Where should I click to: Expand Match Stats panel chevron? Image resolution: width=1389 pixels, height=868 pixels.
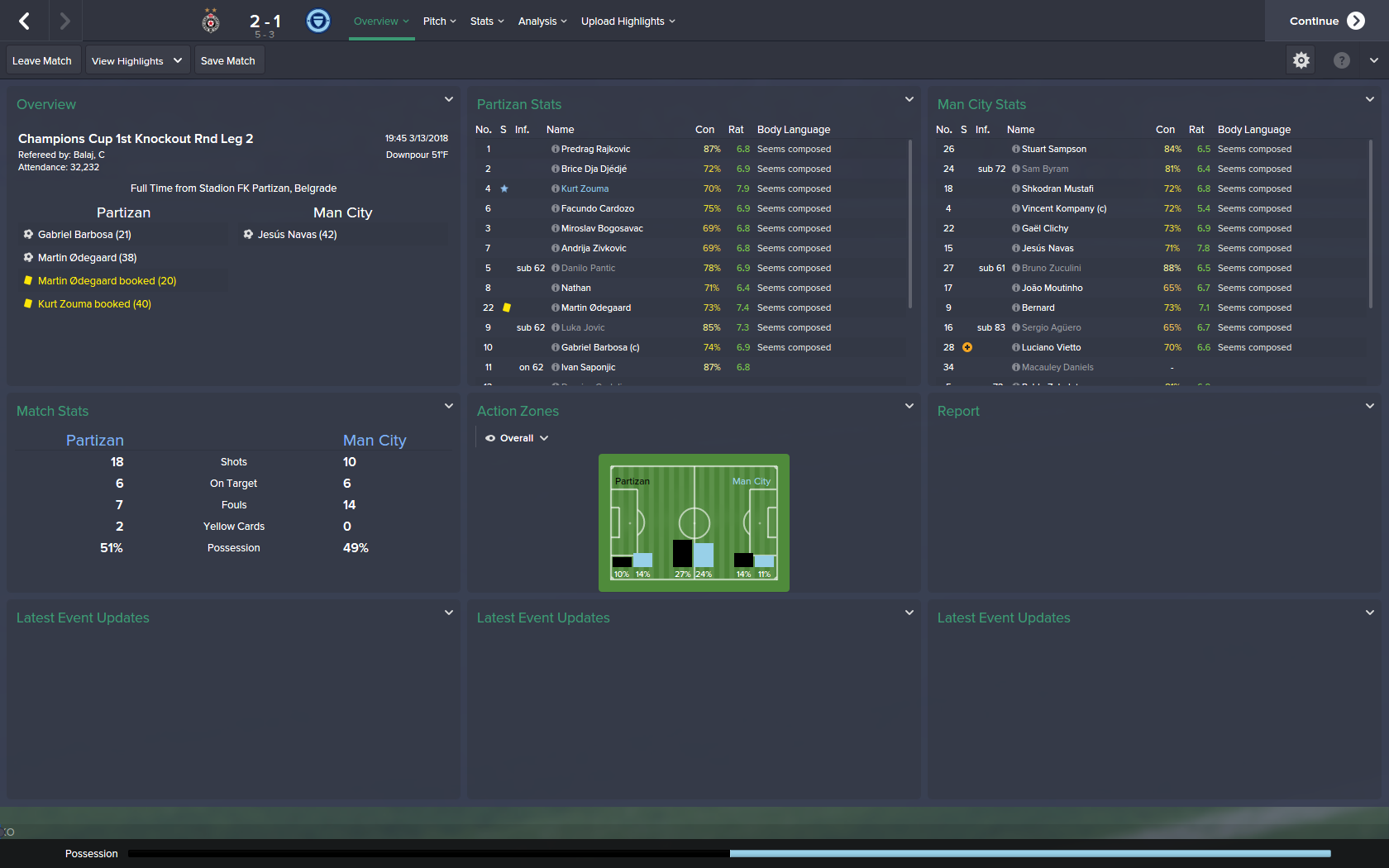click(449, 406)
